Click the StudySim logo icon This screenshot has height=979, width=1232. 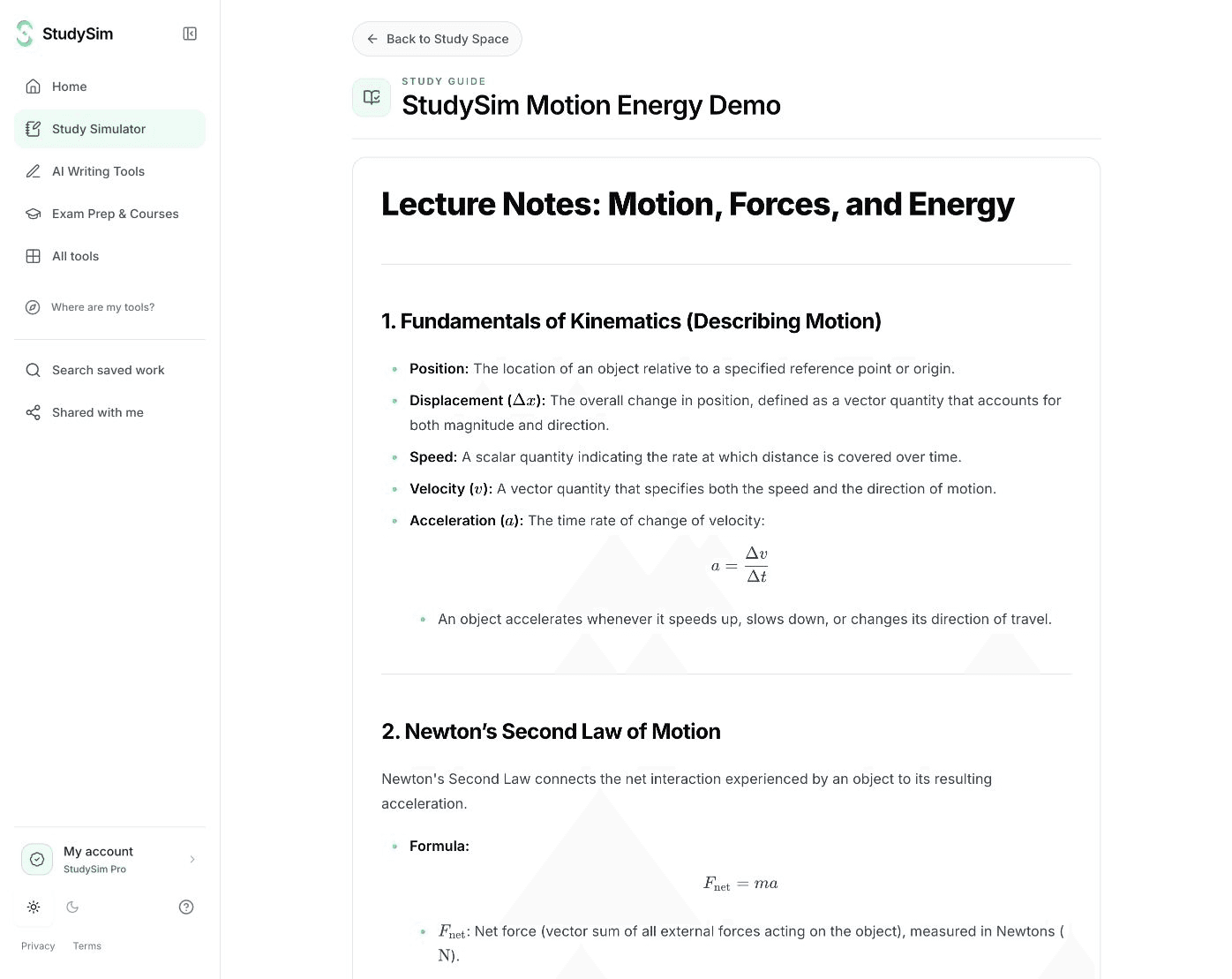coord(25,34)
